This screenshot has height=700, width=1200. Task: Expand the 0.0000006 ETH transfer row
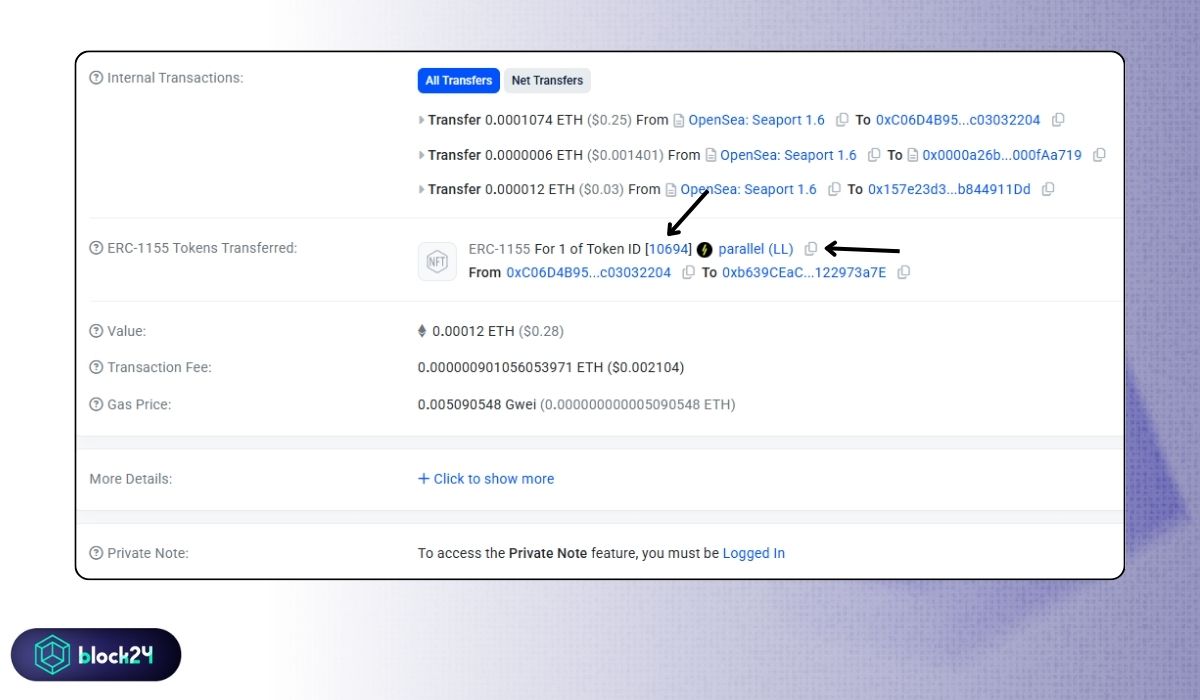[422, 155]
